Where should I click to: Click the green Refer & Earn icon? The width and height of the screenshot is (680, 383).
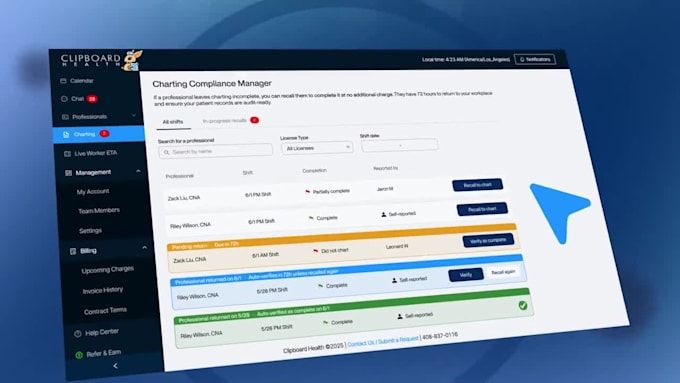pos(79,355)
